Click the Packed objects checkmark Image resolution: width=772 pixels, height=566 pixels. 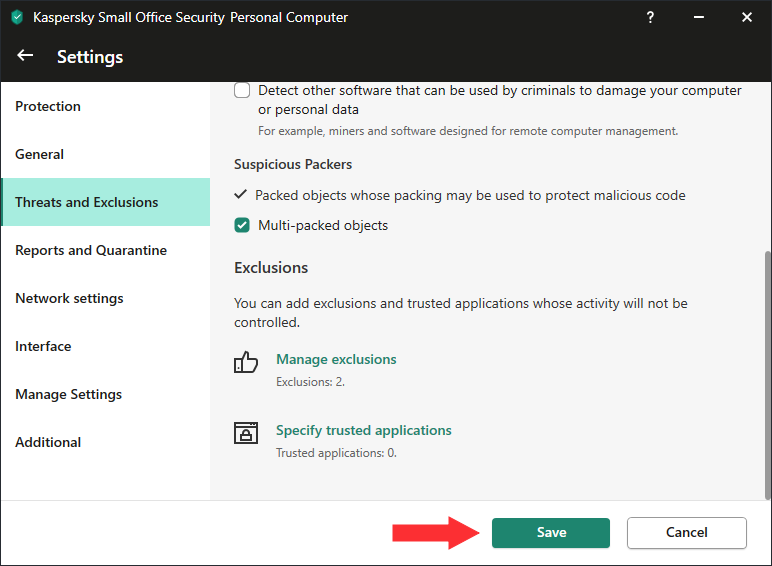click(240, 194)
